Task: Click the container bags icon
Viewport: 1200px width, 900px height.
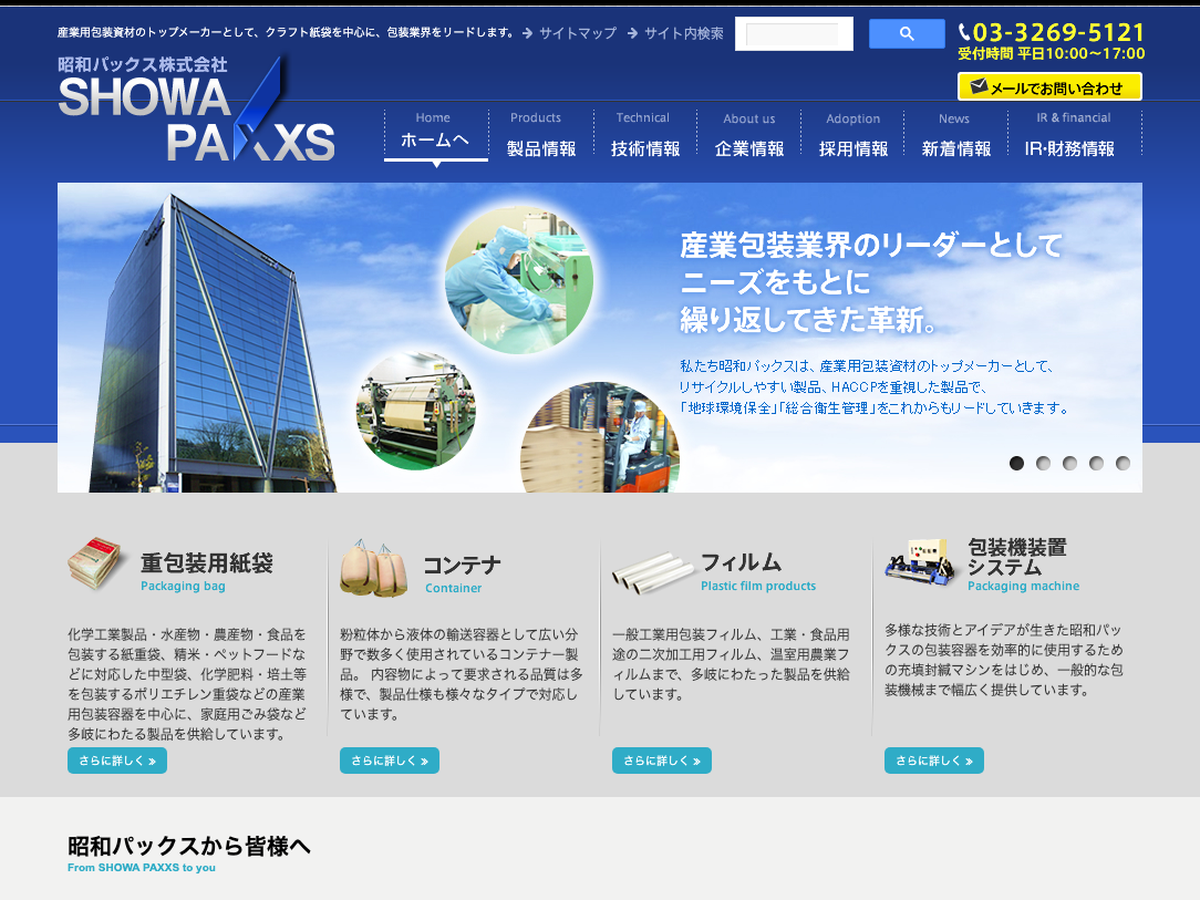Action: point(373,568)
